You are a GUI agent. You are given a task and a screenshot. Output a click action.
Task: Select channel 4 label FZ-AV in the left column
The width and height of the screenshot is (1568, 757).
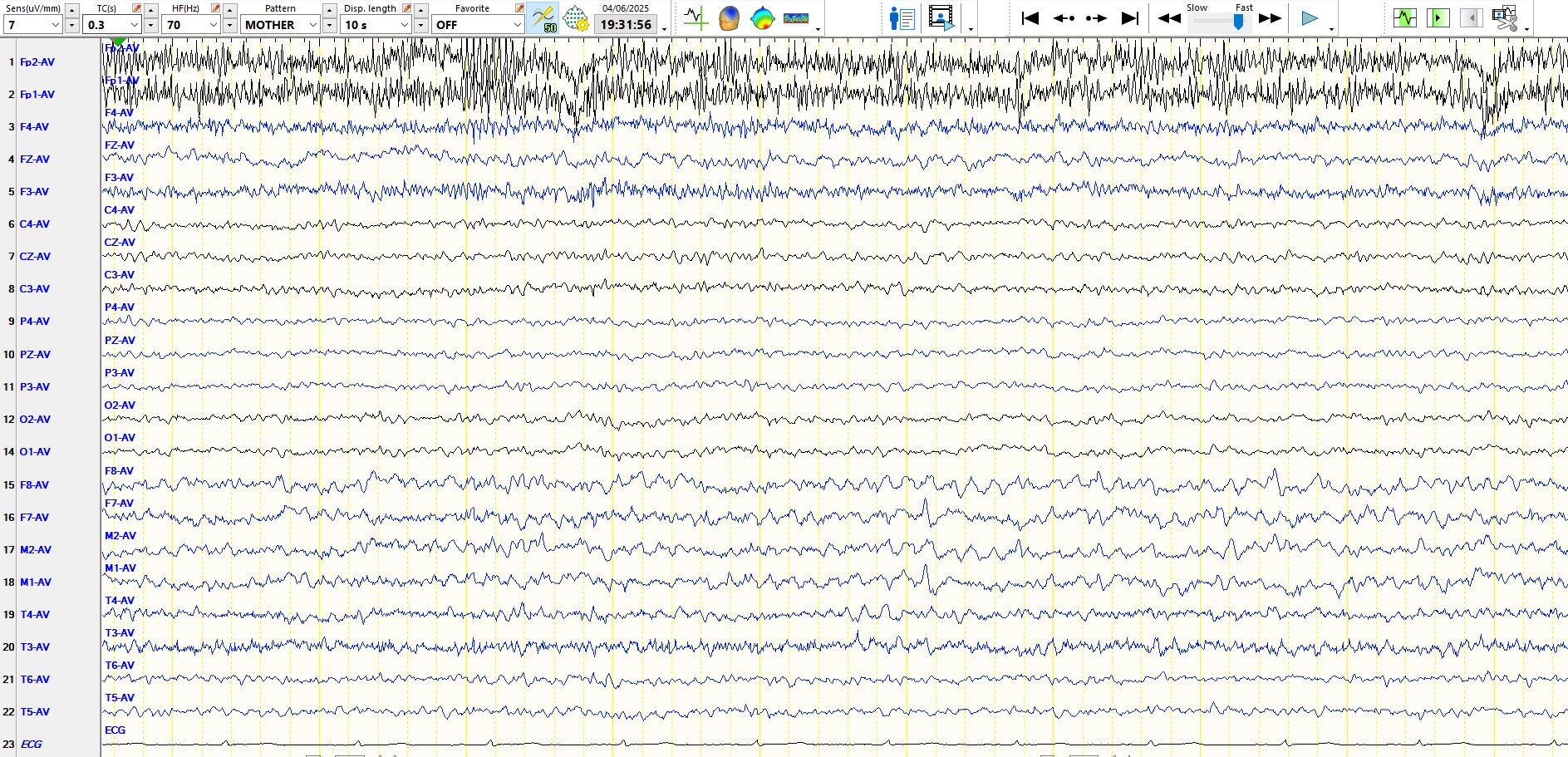tap(35, 160)
